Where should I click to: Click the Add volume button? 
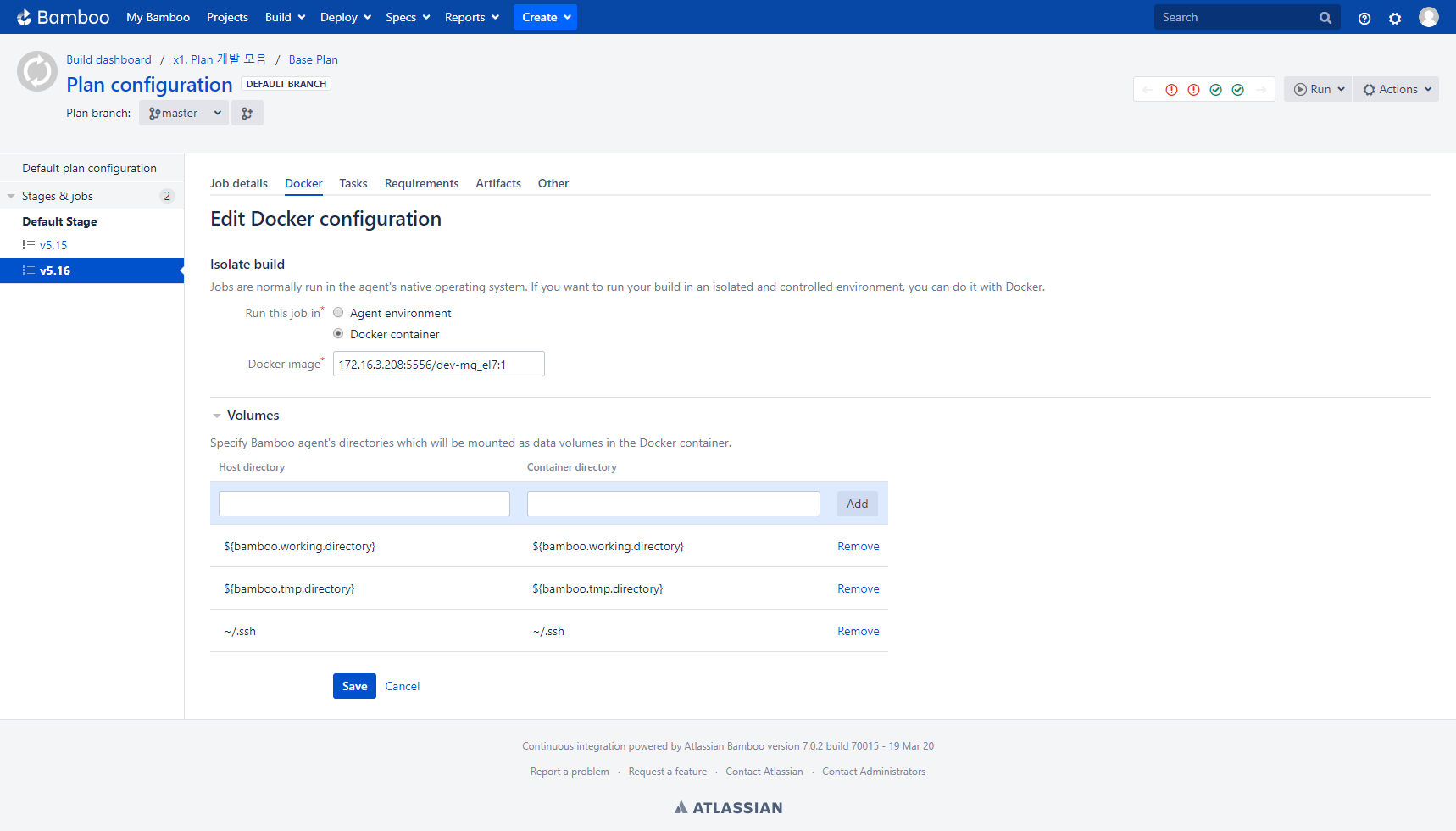pos(858,504)
